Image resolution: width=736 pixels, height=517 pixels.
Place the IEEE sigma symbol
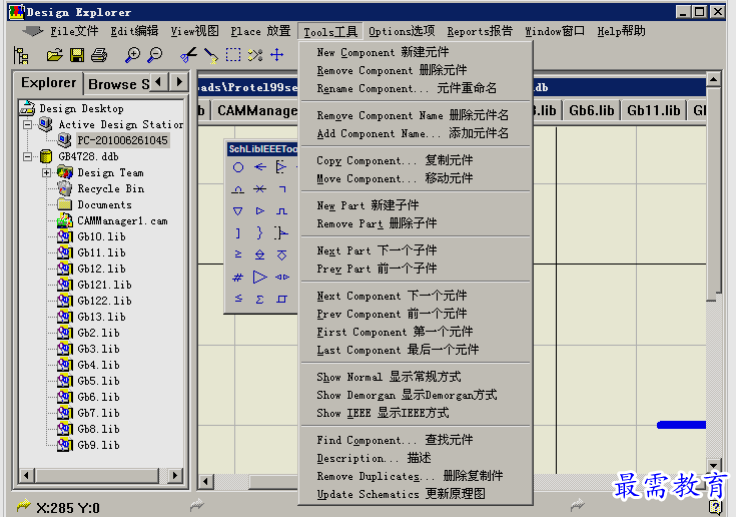tap(260, 299)
